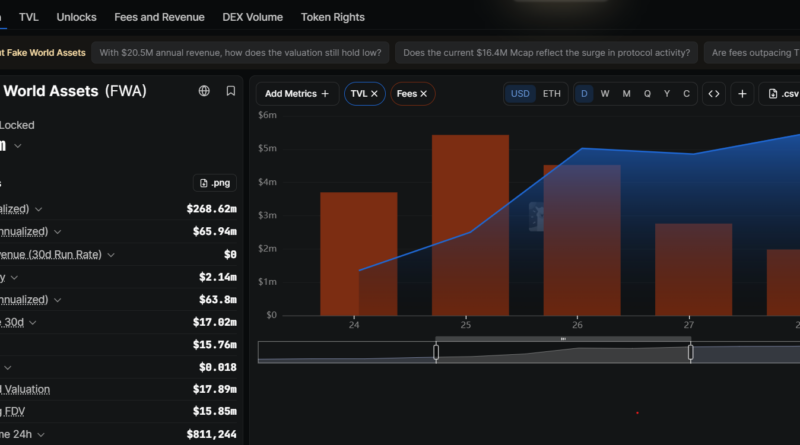Select weekly (W) chart interval
The width and height of the screenshot is (800, 445).
point(605,94)
